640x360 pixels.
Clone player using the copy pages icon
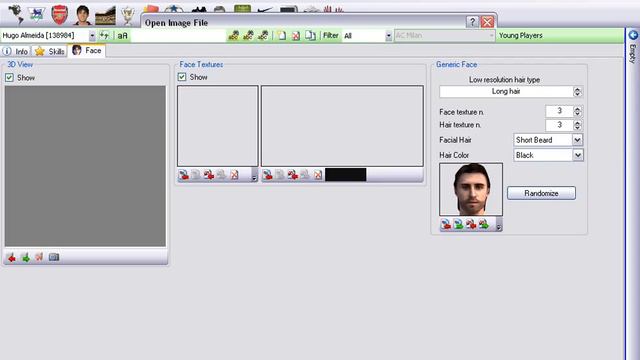pyautogui.click(x=311, y=36)
